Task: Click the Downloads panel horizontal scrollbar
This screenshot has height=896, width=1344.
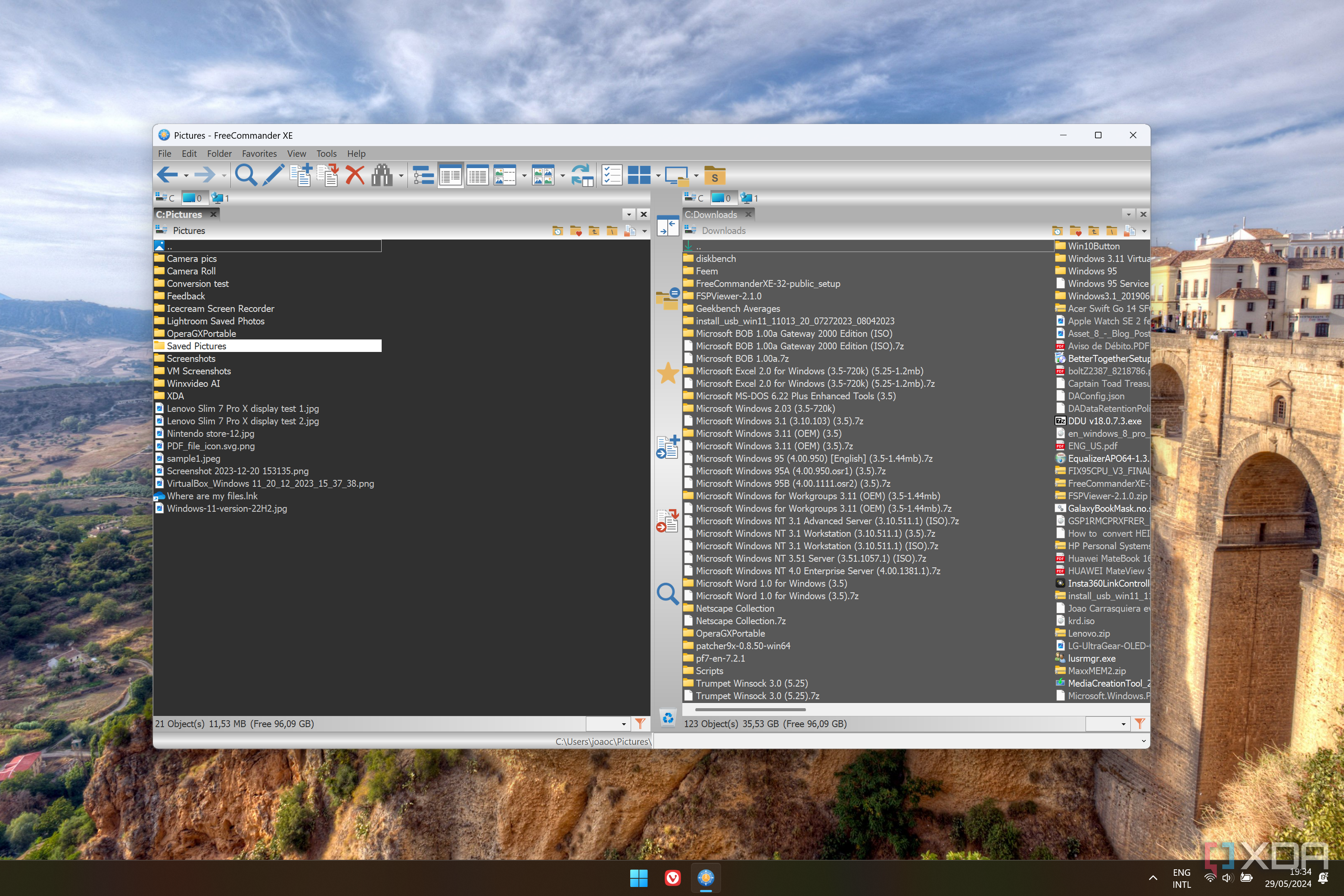Action: tap(750, 709)
